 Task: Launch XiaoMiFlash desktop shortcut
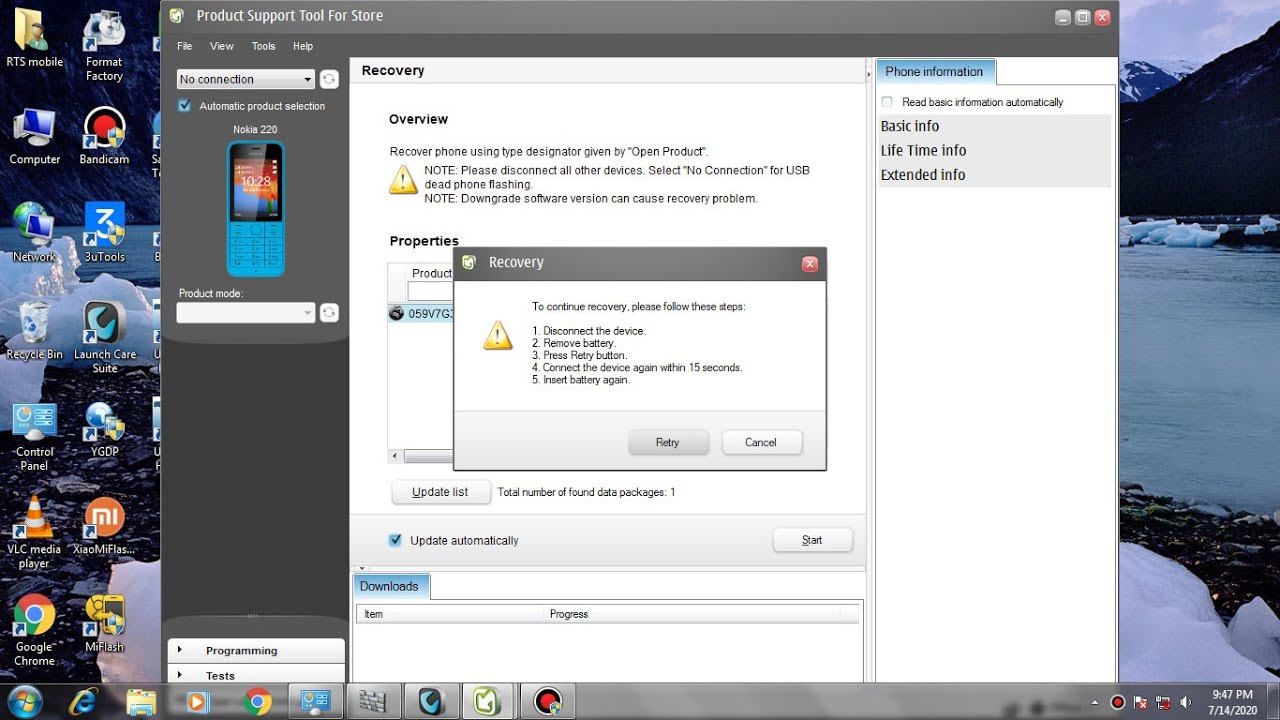[104, 526]
